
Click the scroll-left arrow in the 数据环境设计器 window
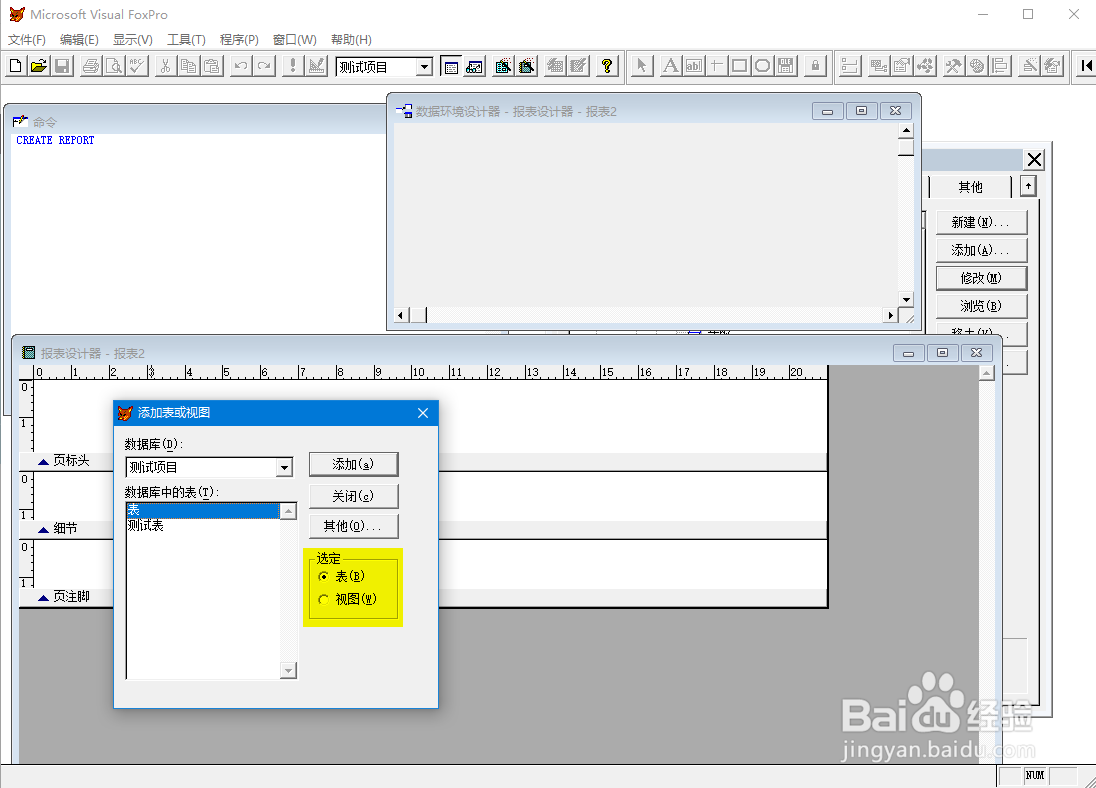click(401, 315)
